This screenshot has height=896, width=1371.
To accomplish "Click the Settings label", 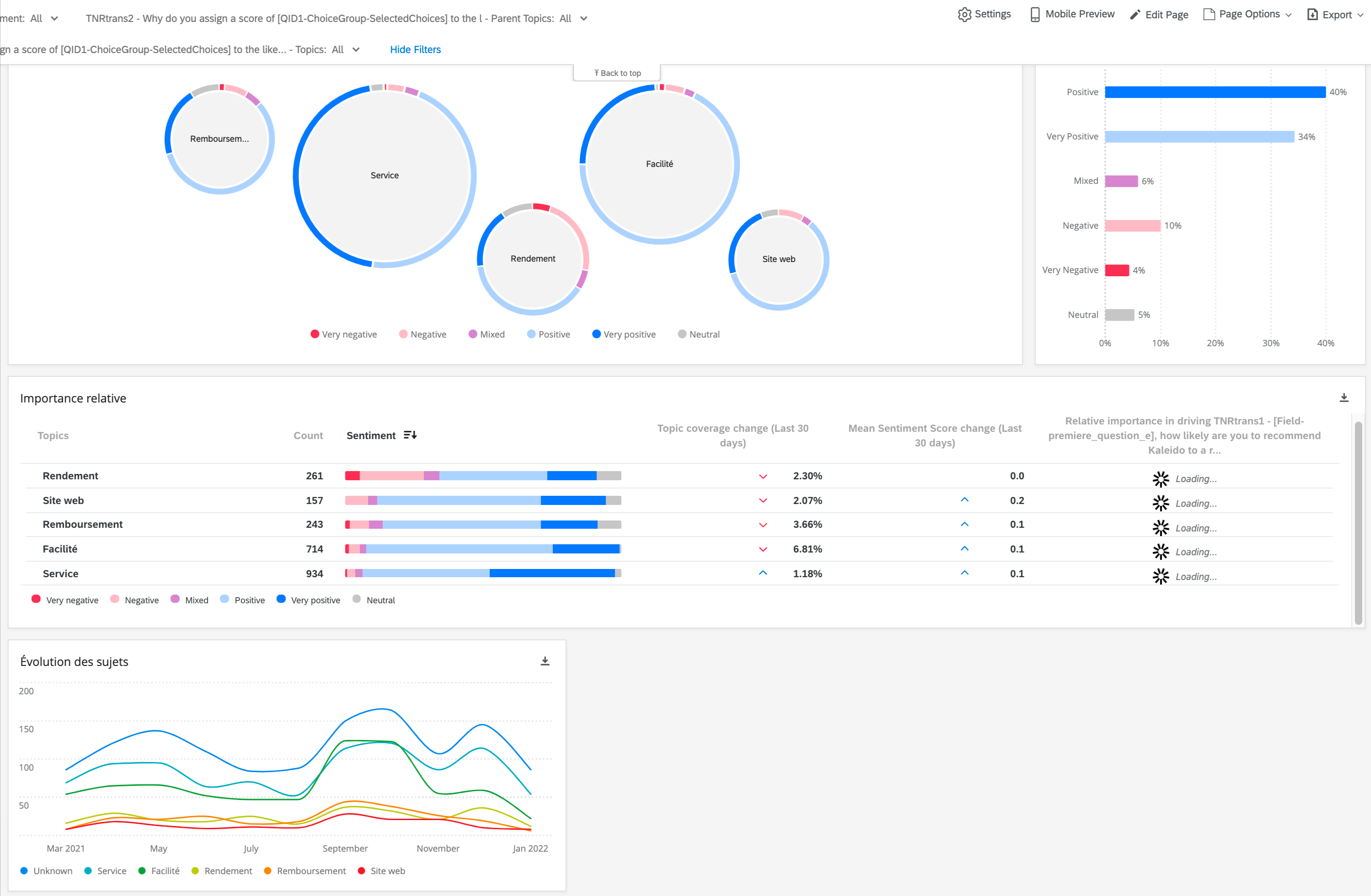I will [x=992, y=14].
